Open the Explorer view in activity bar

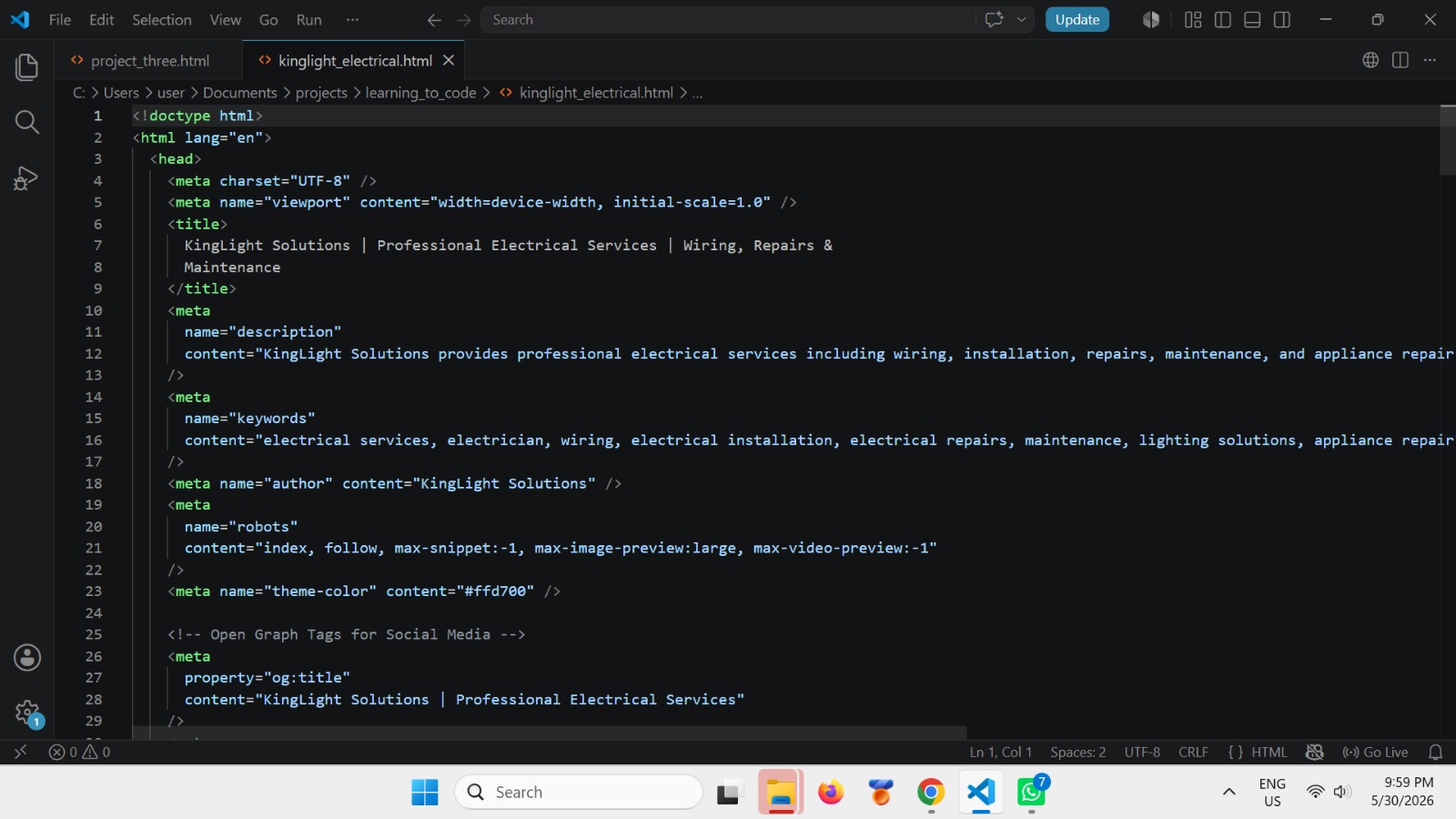pos(27,66)
